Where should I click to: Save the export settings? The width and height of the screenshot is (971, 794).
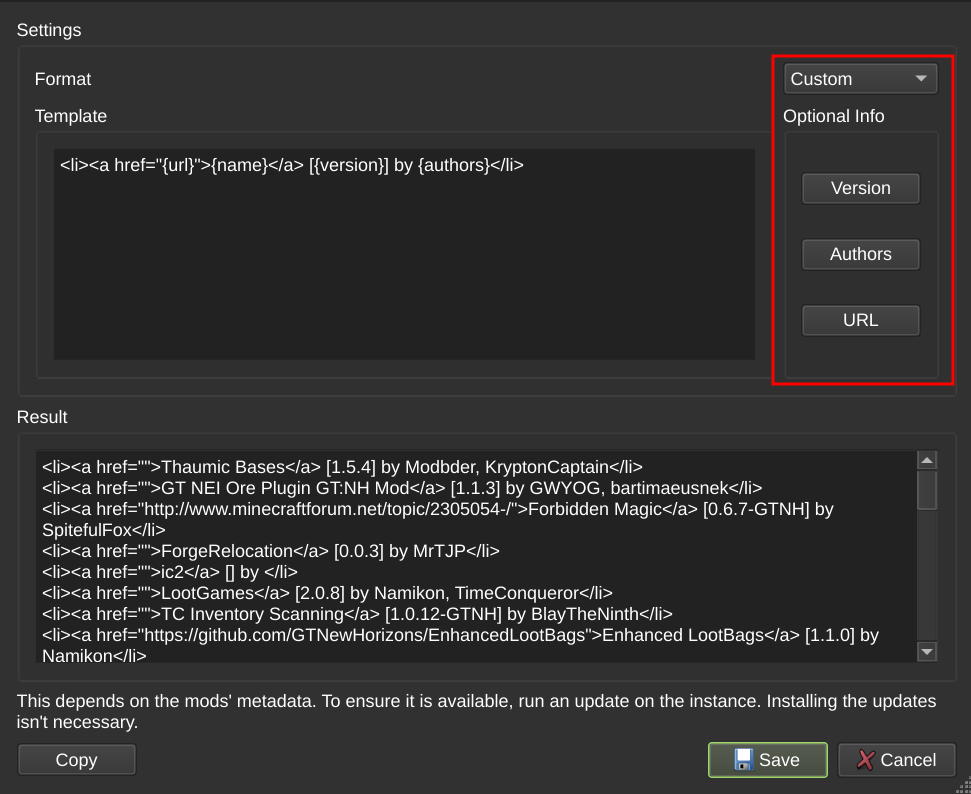tap(767, 760)
